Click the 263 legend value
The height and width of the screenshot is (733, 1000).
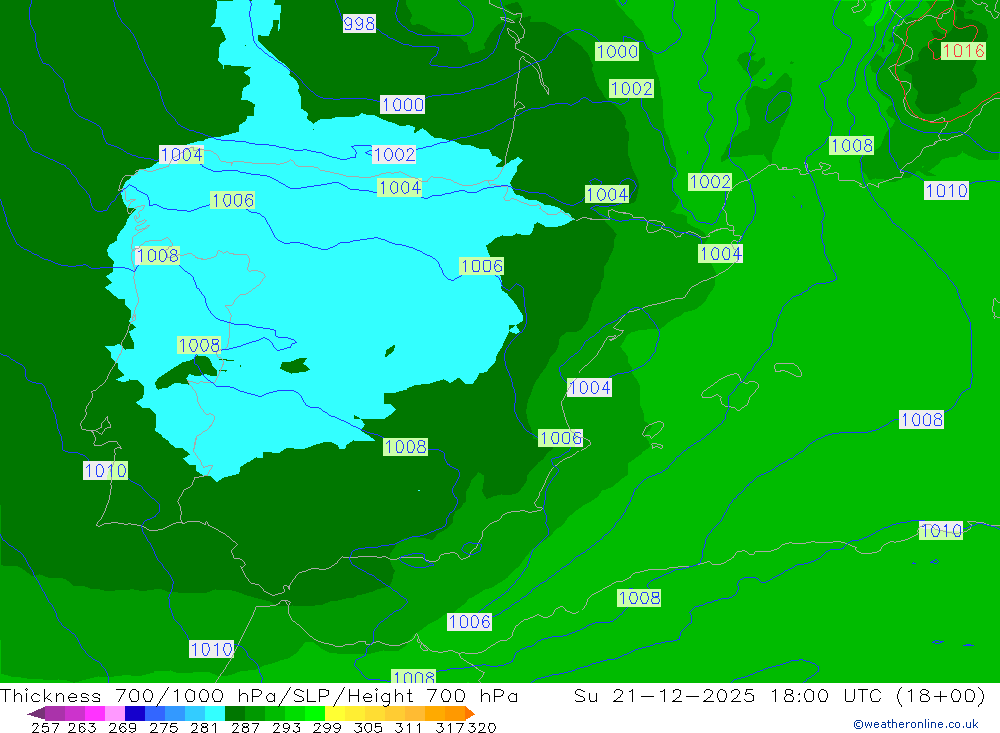(82, 727)
